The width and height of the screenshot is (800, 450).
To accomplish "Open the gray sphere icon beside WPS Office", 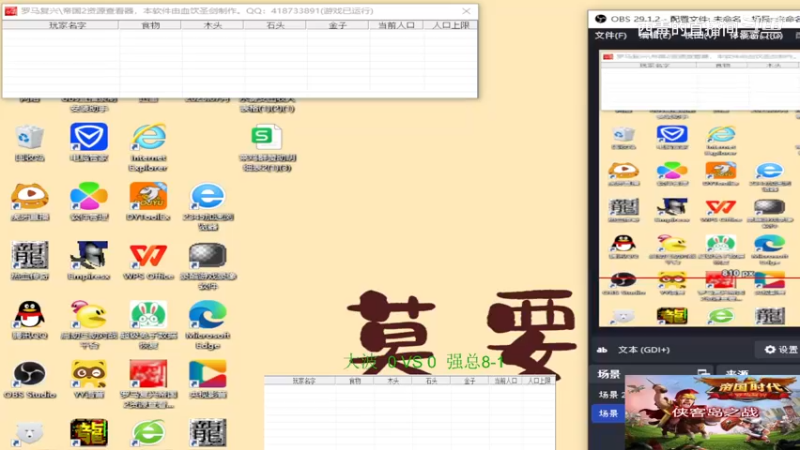I will pyautogui.click(x=208, y=256).
